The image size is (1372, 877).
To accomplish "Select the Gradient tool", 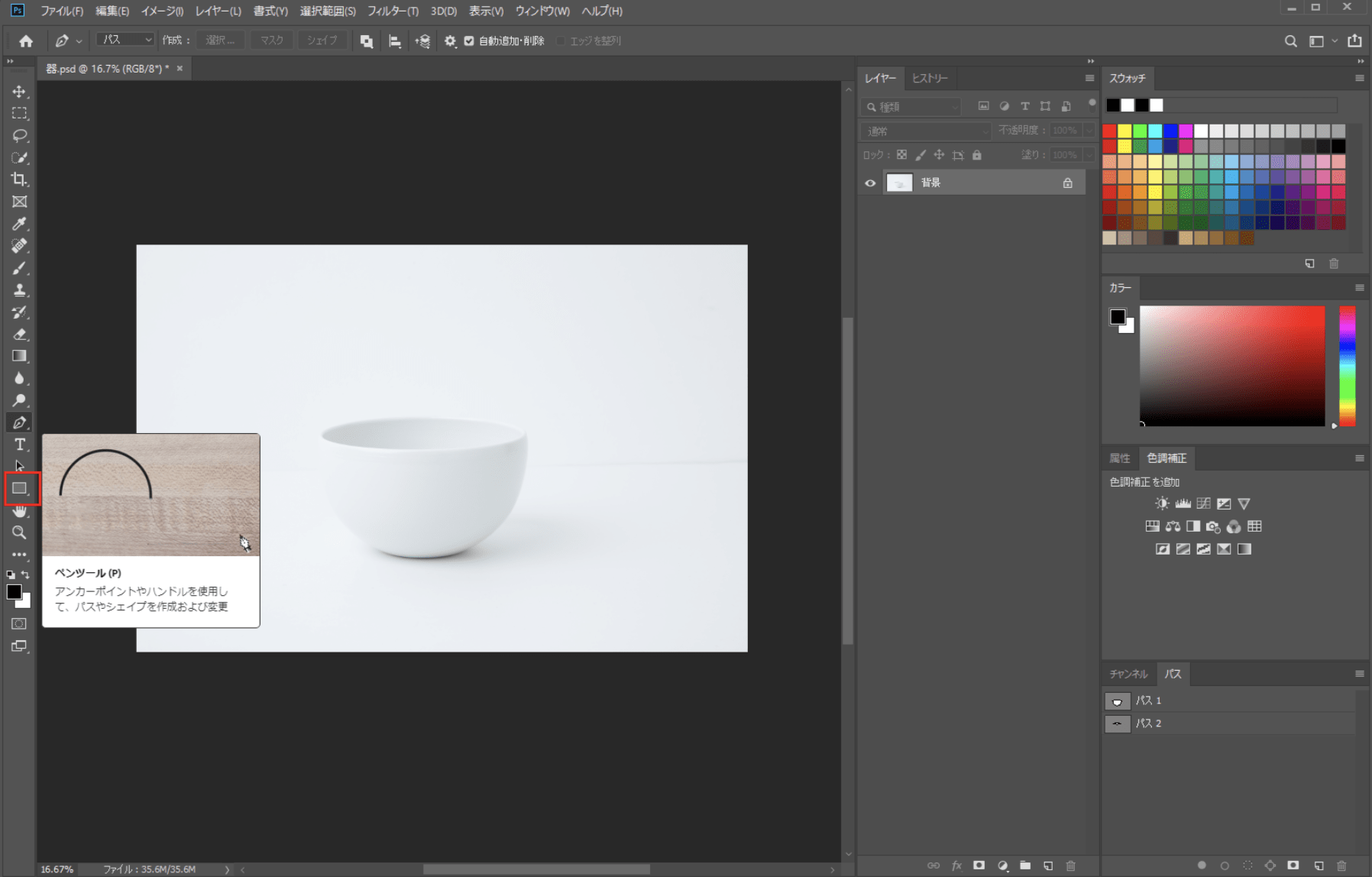I will pyautogui.click(x=19, y=356).
